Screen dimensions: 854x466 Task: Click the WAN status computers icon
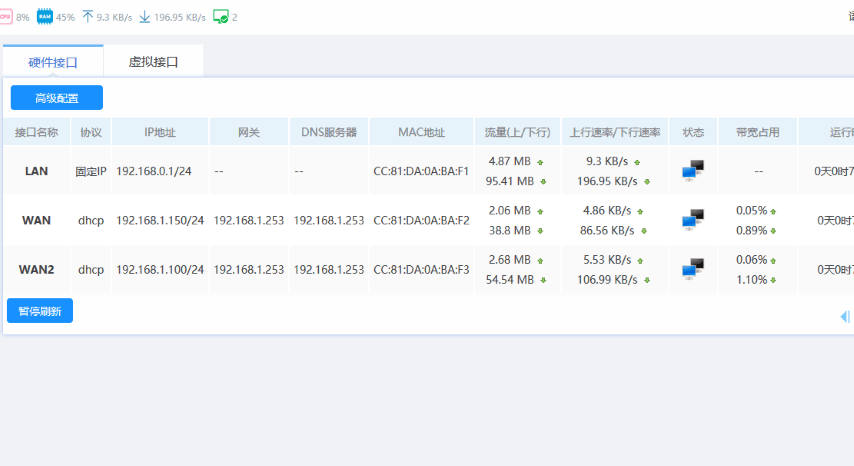pyautogui.click(x=693, y=219)
